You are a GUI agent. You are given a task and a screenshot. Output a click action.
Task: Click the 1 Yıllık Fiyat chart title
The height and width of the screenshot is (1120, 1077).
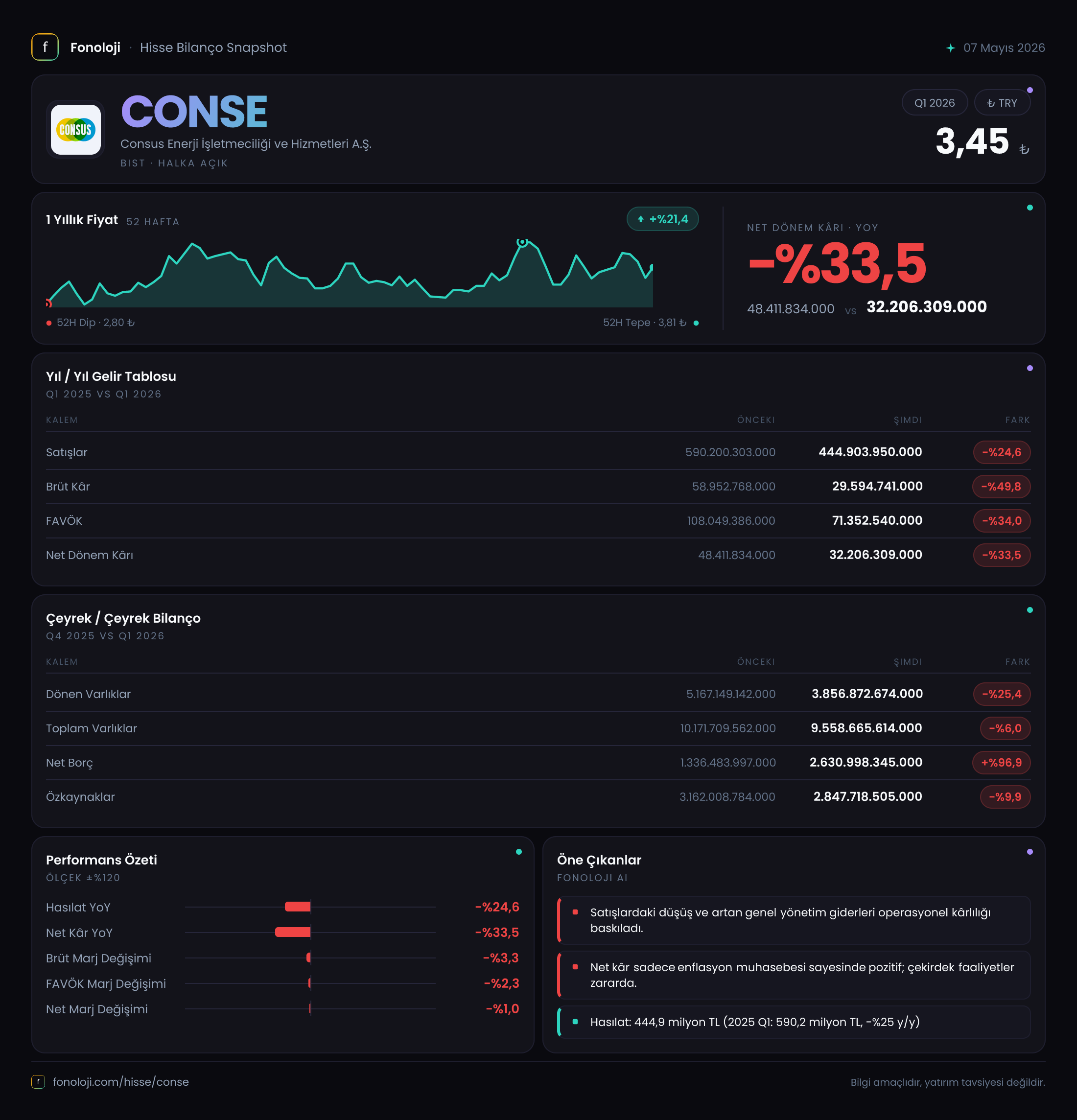click(x=82, y=220)
